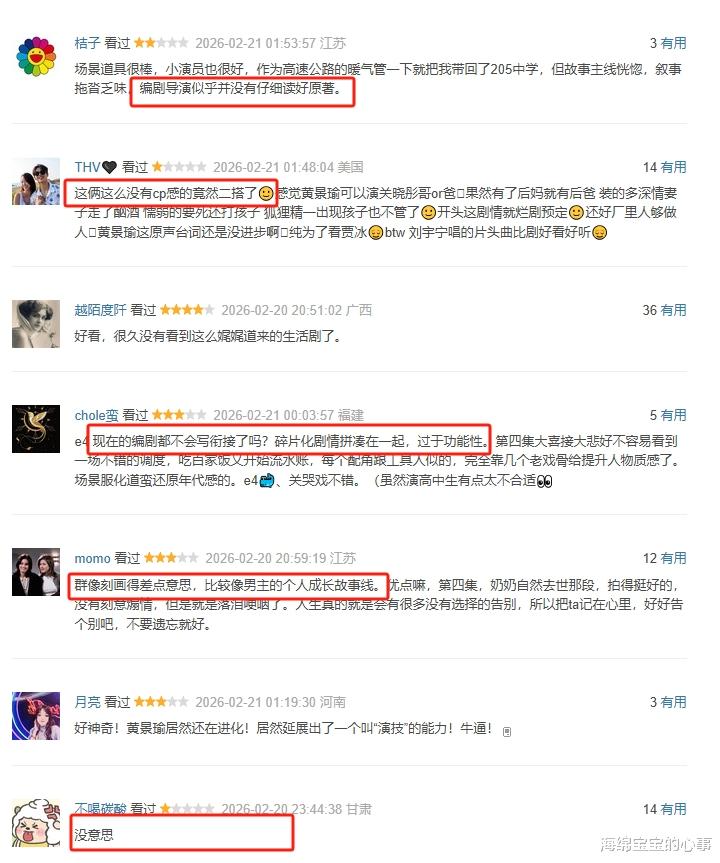Open 不喝碳酸 username link
This screenshot has width=720, height=863.
click(100, 809)
